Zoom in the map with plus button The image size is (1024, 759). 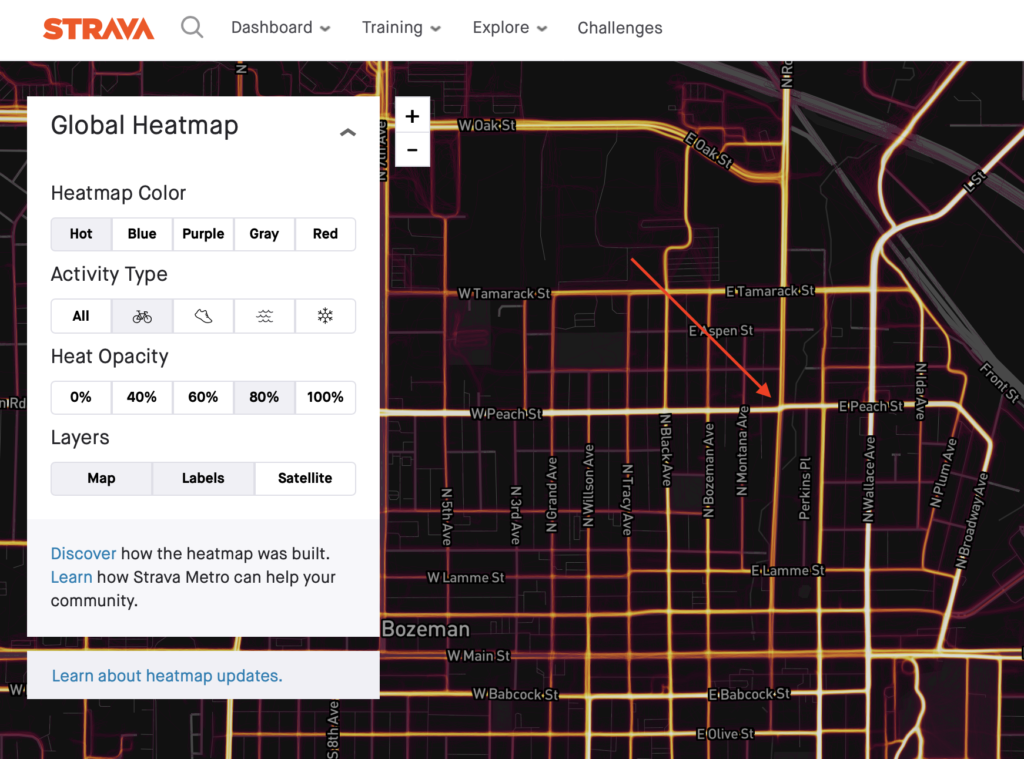click(412, 116)
